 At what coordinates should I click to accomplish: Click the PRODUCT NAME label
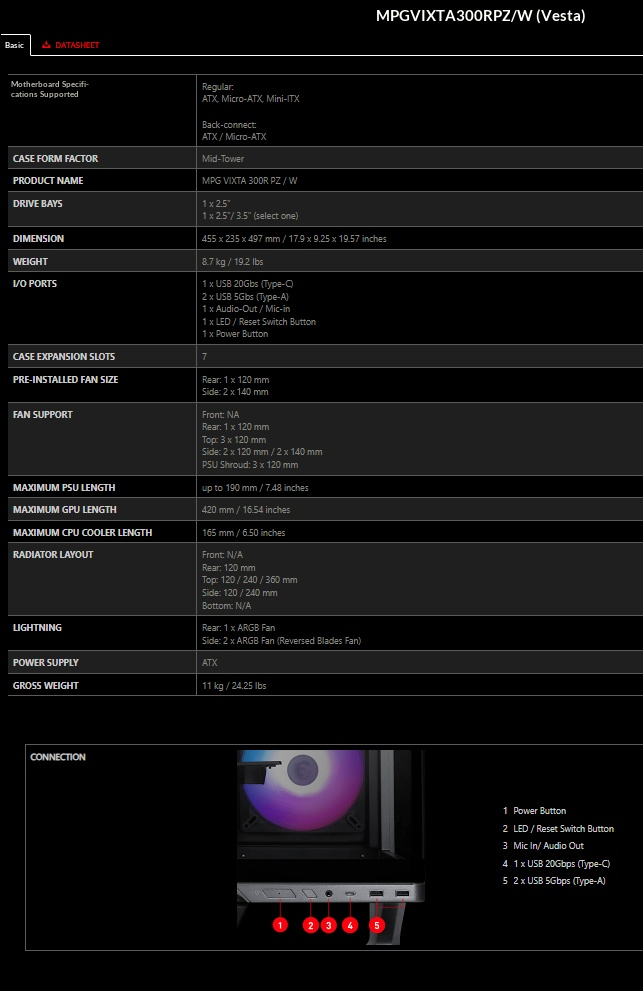click(x=48, y=181)
